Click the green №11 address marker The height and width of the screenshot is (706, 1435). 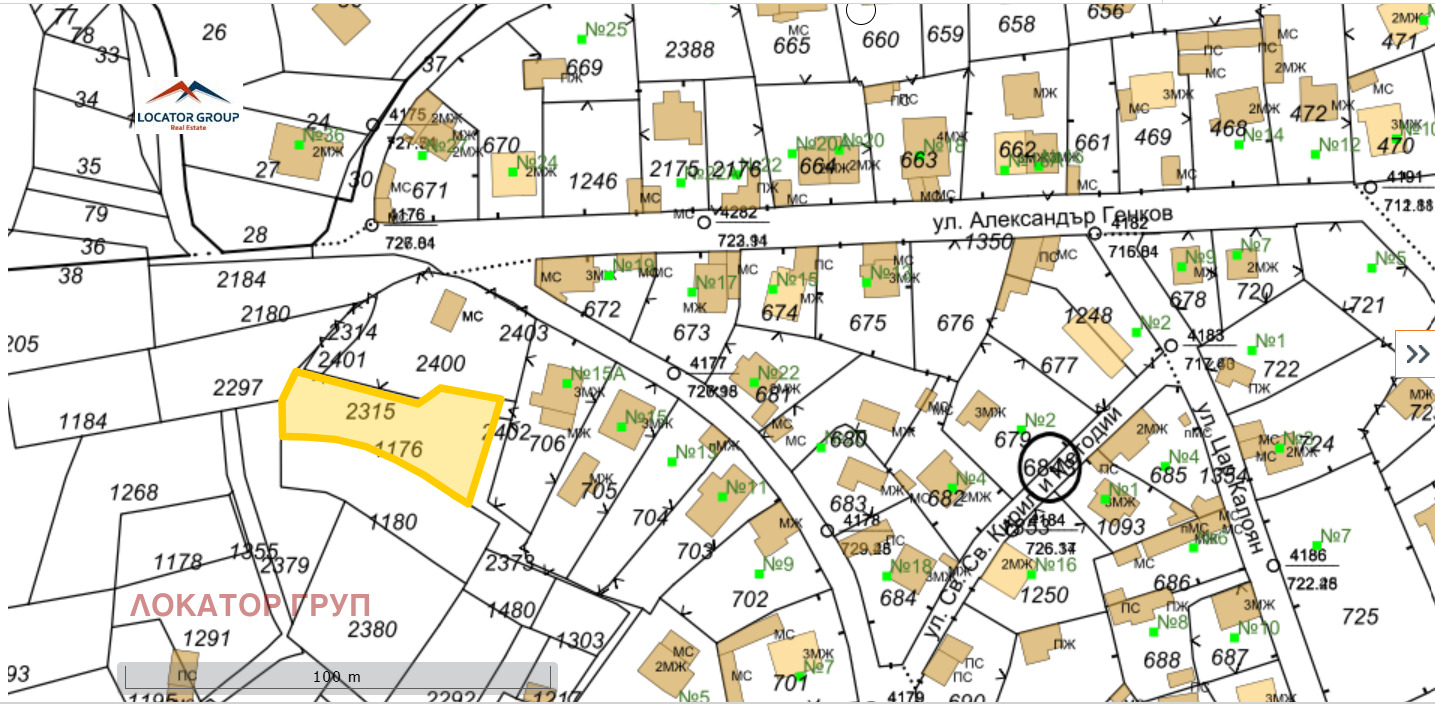(x=722, y=496)
